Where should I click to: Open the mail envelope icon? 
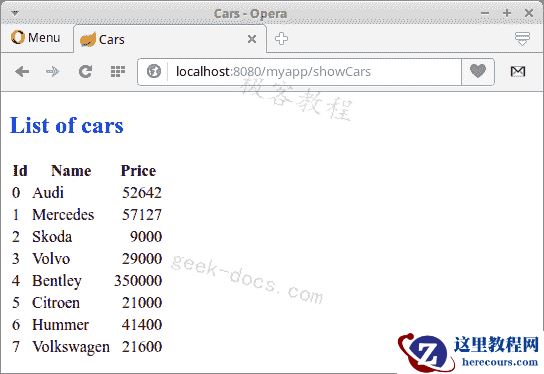[x=518, y=71]
